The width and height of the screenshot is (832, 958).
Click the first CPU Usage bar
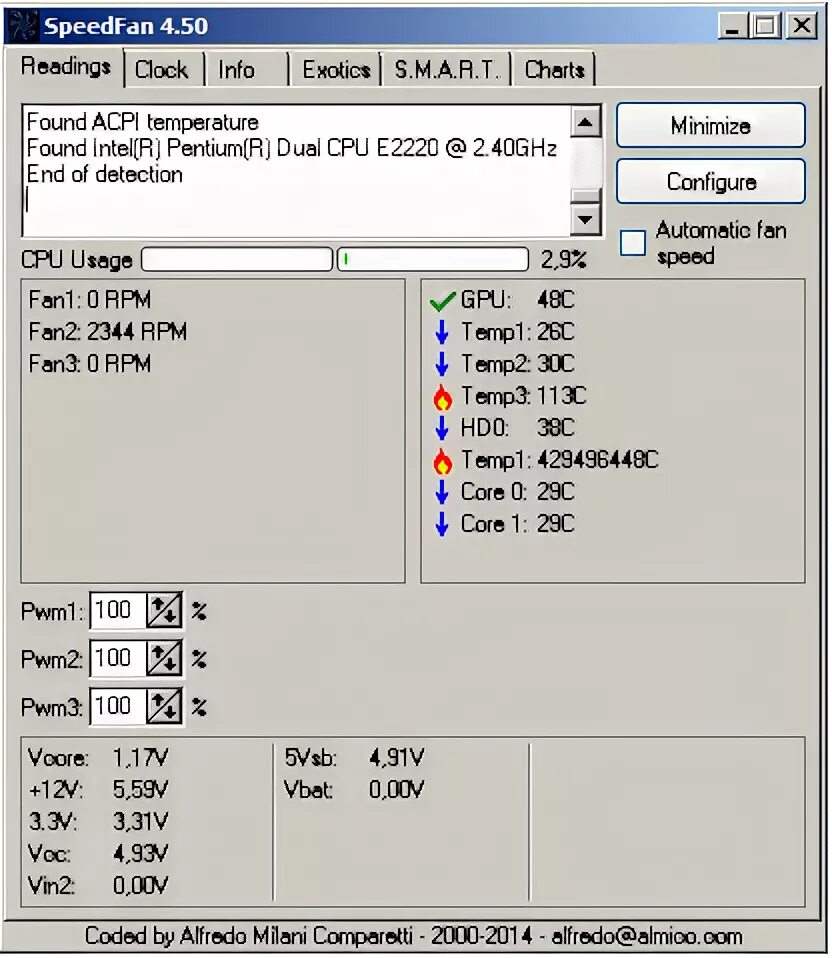click(x=237, y=260)
